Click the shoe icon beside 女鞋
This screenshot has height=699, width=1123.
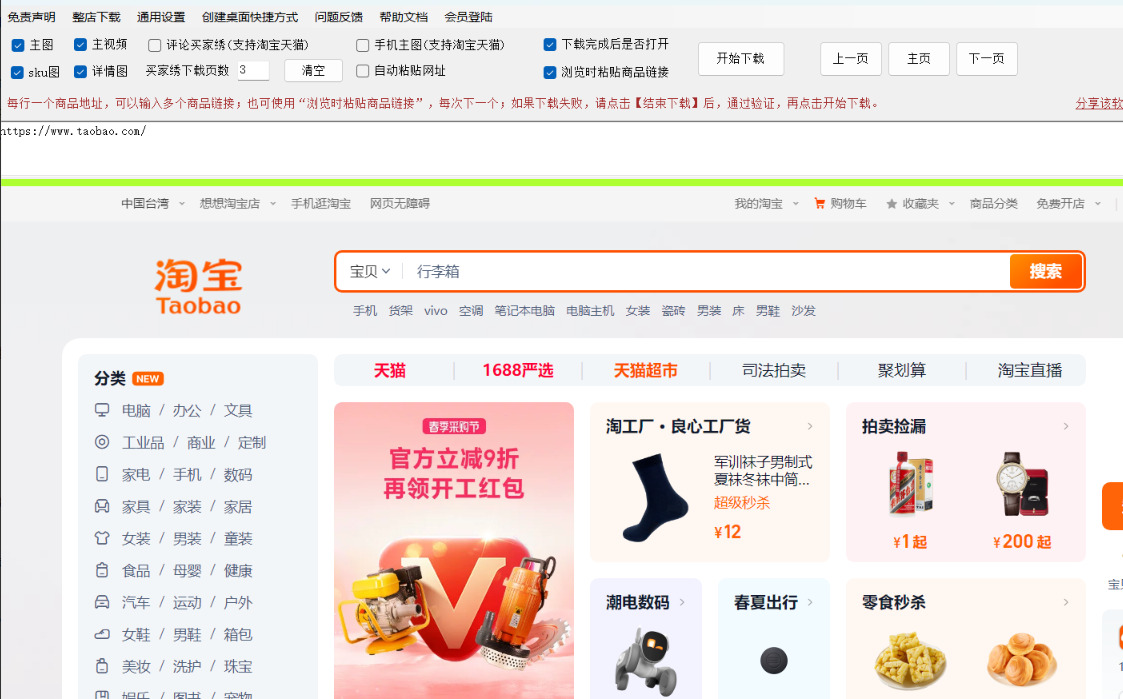pyautogui.click(x=102, y=634)
